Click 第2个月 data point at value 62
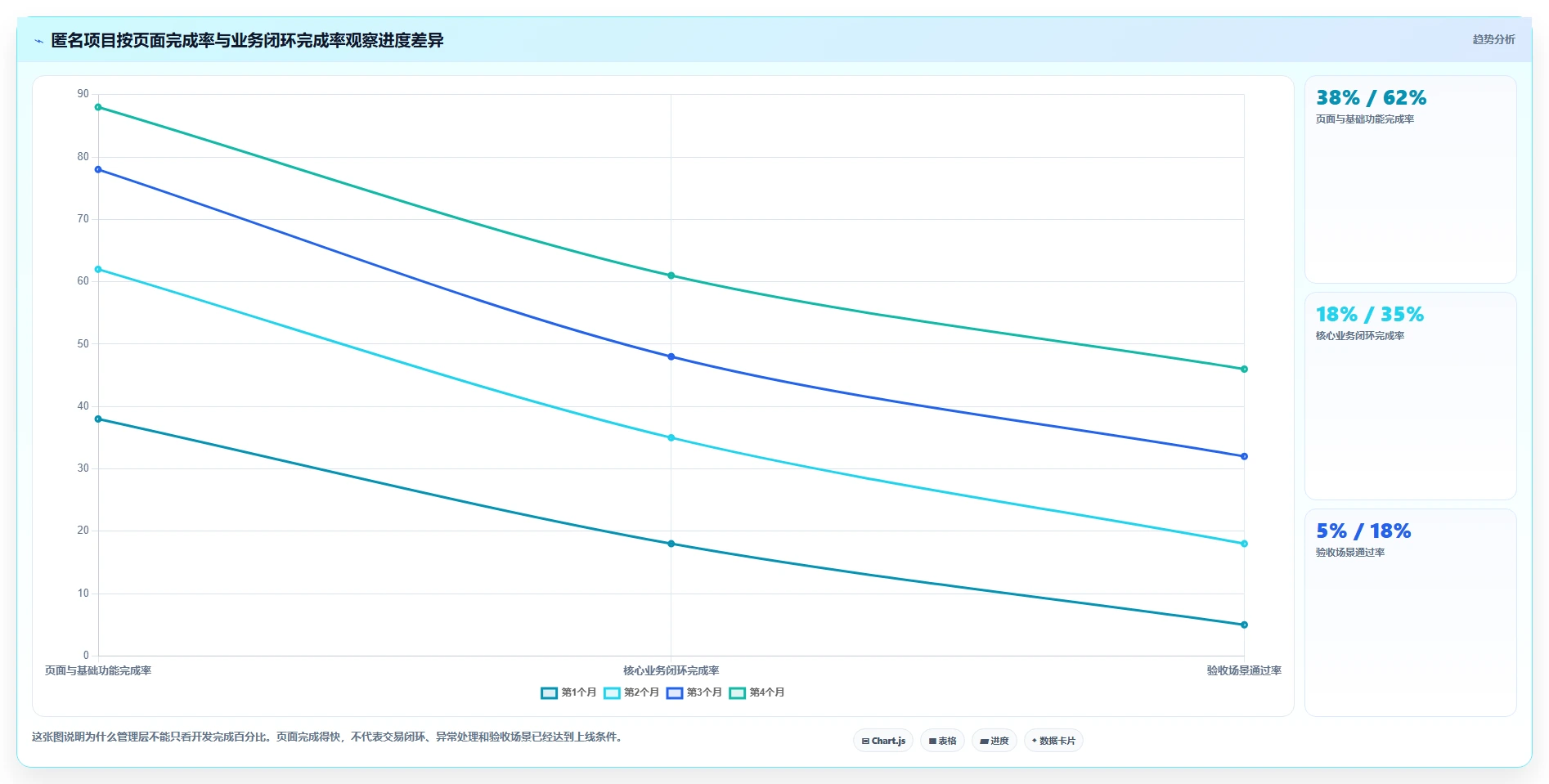The height and width of the screenshot is (784, 1549). coord(98,270)
